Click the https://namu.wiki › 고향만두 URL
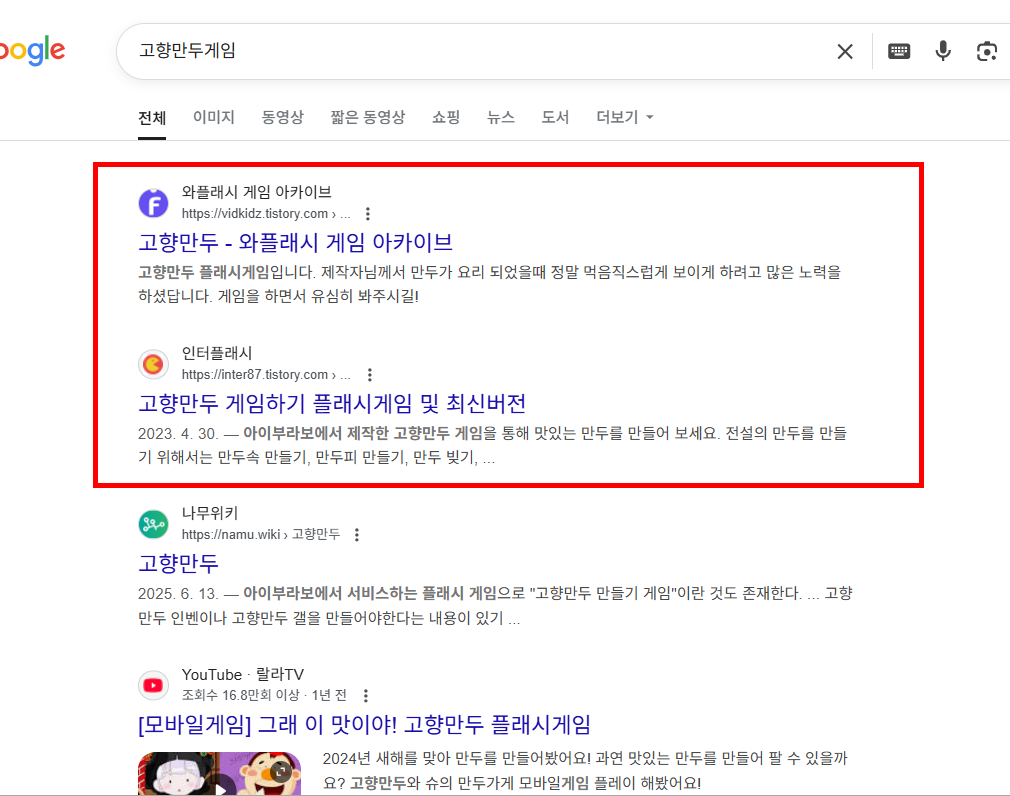 click(261, 535)
